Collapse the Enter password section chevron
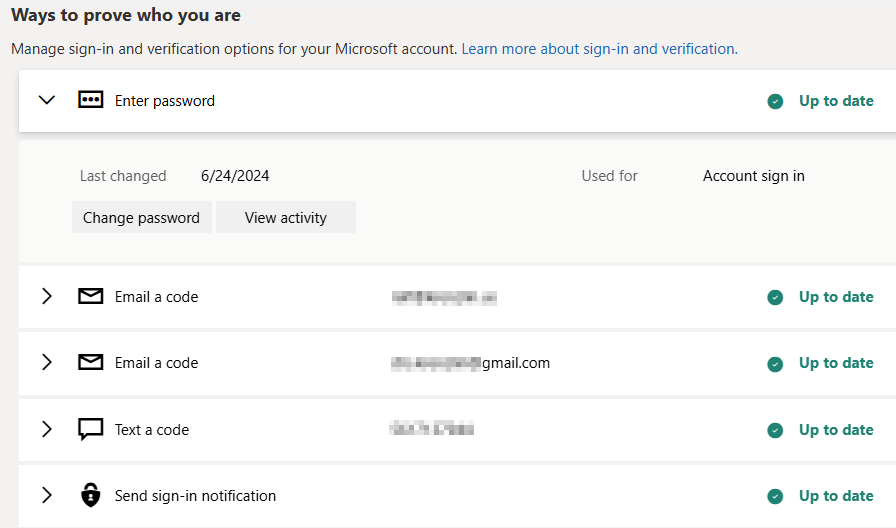The width and height of the screenshot is (896, 528). 46,100
